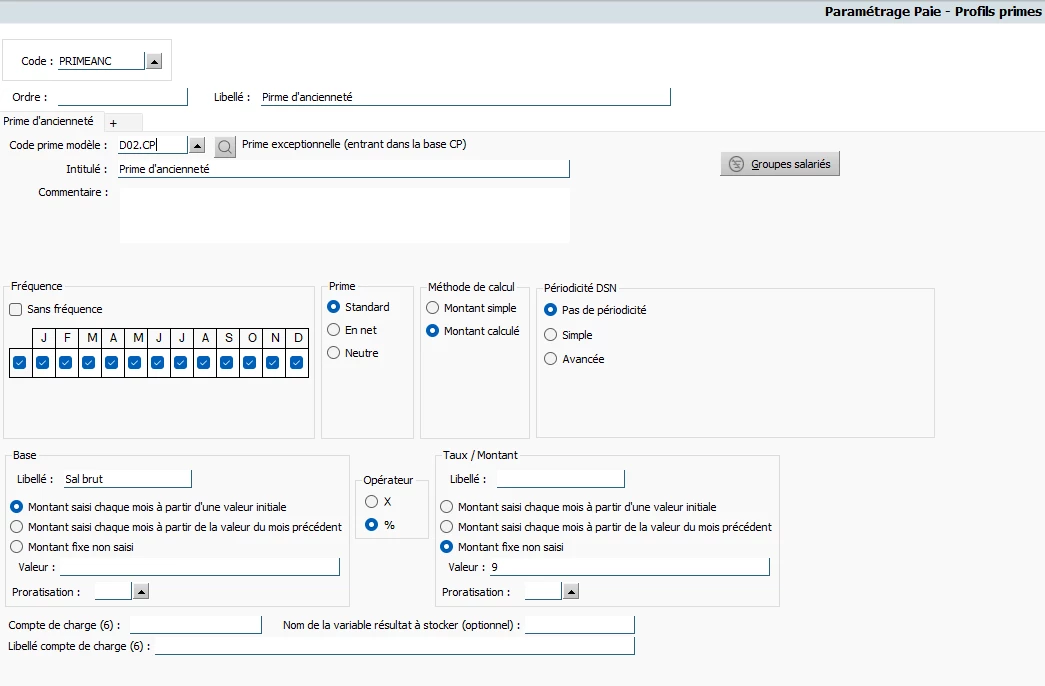Viewport: 1045px width, 686px height.
Task: Pick Taux / Montant 'valeur initiale' radio
Action: [447, 507]
